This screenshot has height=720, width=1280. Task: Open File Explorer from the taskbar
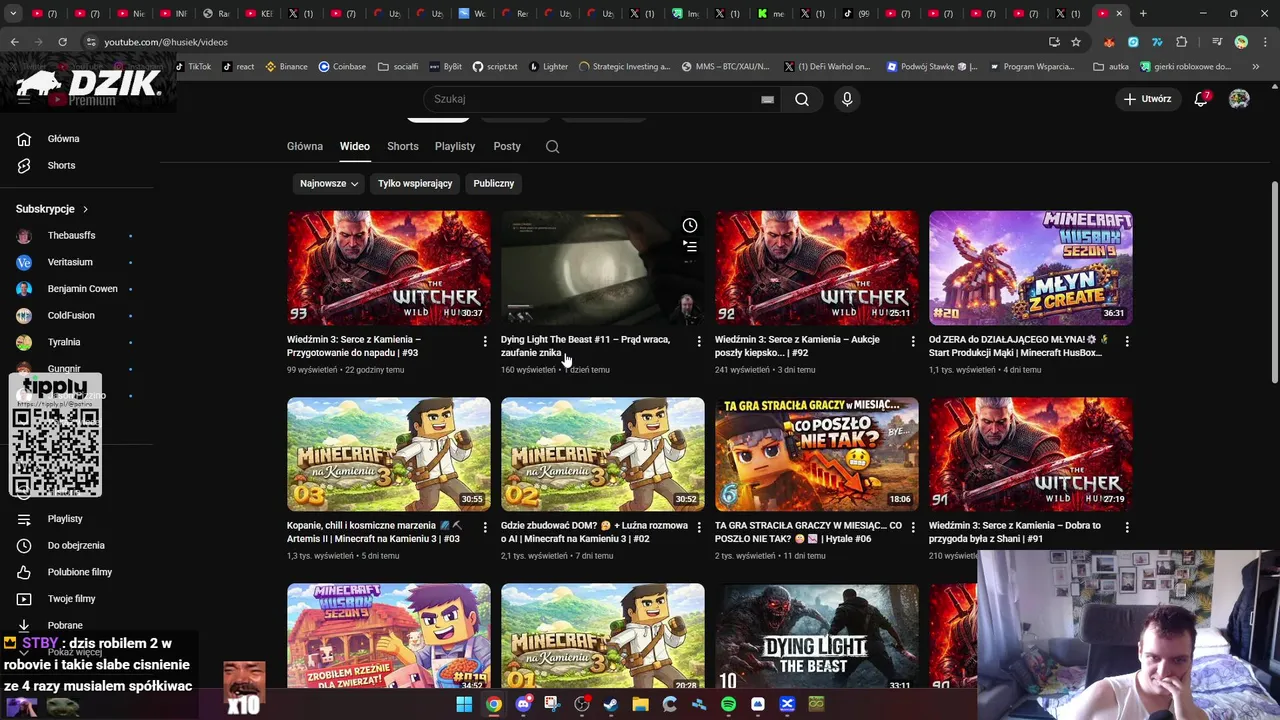(640, 704)
